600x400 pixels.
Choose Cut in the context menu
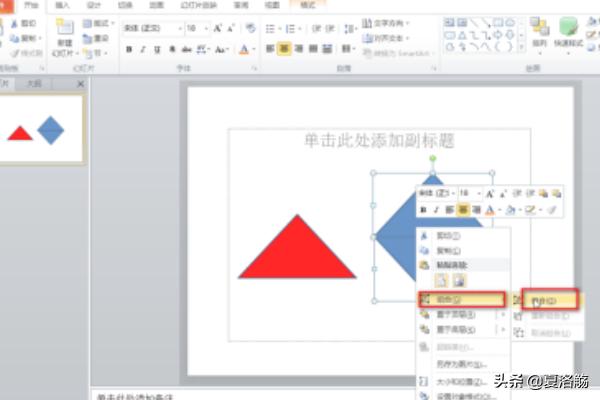pyautogui.click(x=464, y=236)
